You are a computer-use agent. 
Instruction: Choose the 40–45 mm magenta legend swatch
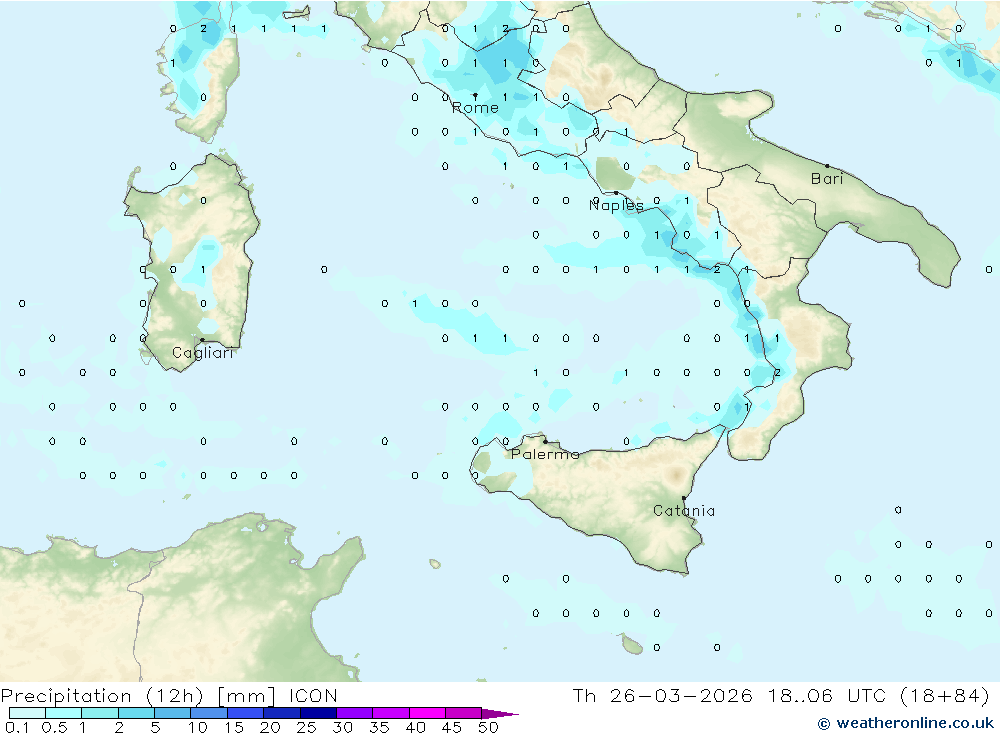(427, 713)
